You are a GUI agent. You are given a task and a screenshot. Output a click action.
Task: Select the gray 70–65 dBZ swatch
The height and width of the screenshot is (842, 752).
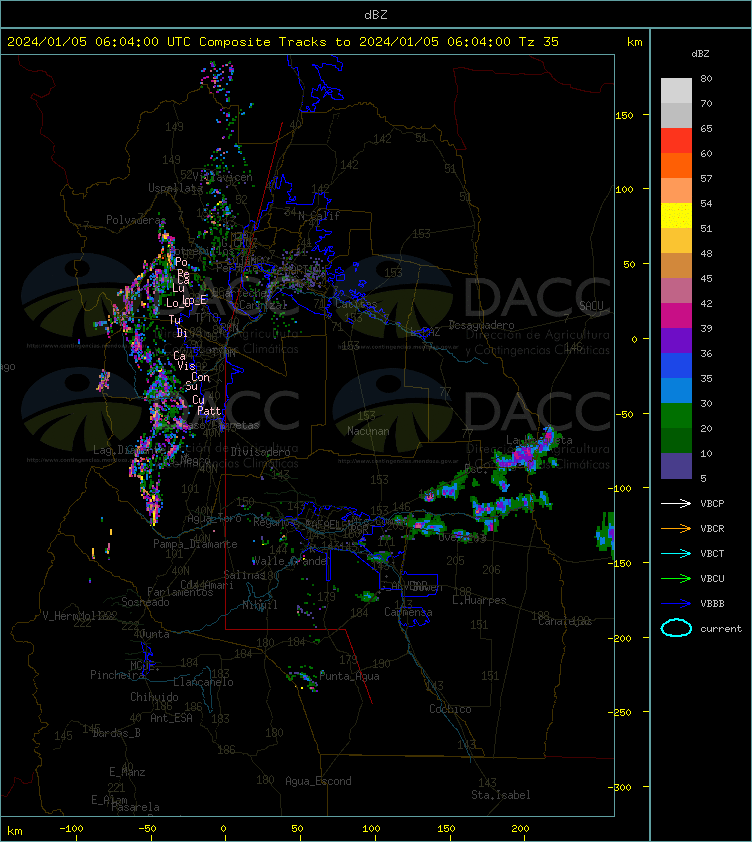pos(676,115)
